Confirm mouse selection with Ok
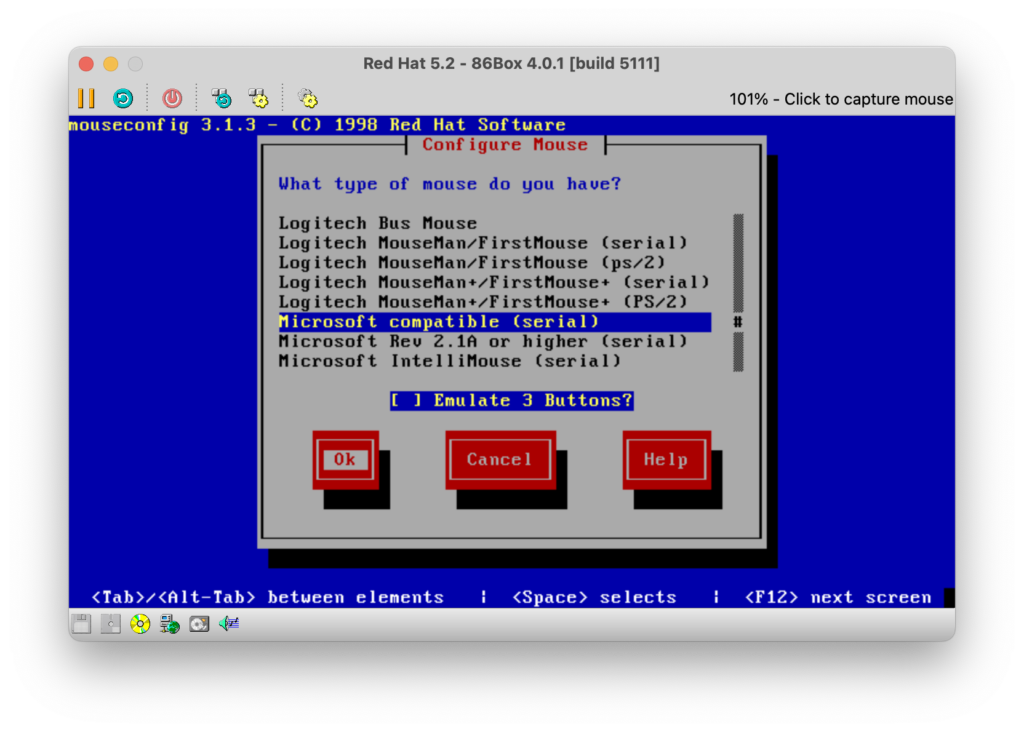 tap(345, 460)
